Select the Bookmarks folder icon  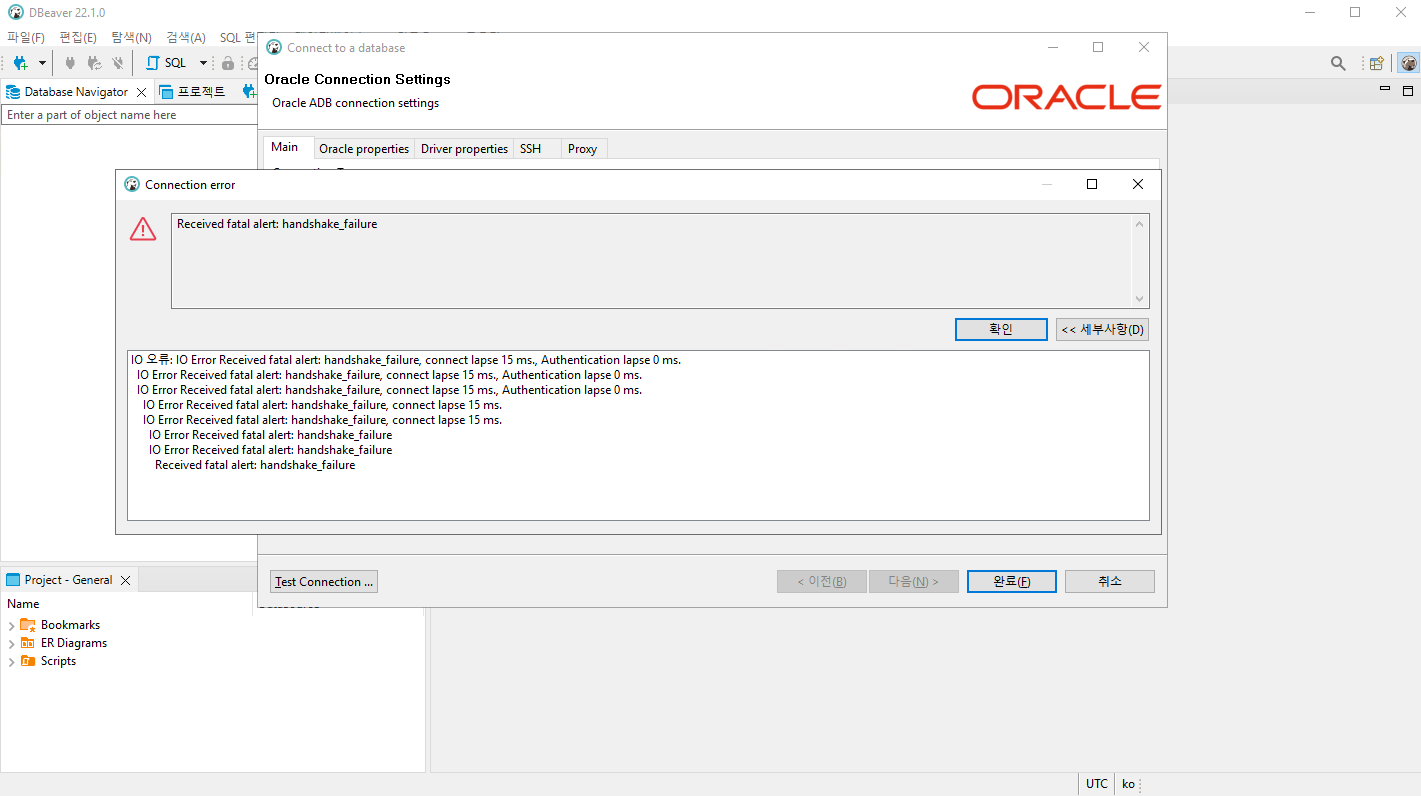pos(28,625)
